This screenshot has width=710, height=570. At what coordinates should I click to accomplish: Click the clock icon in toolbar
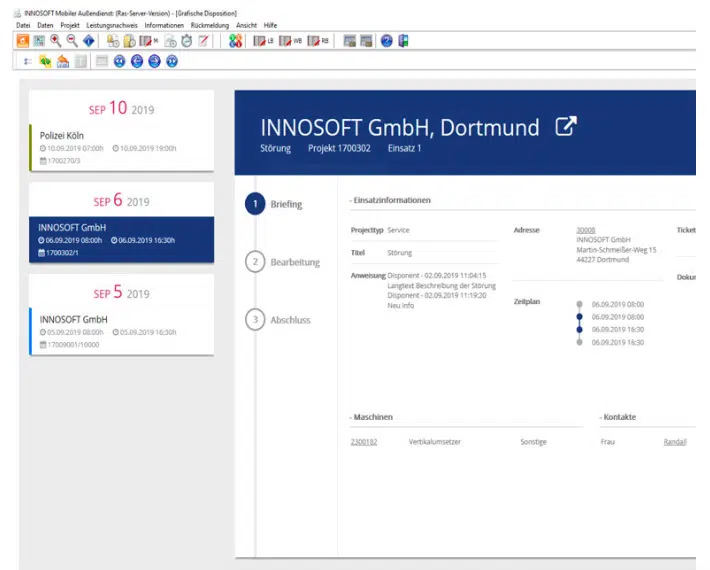(x=186, y=41)
